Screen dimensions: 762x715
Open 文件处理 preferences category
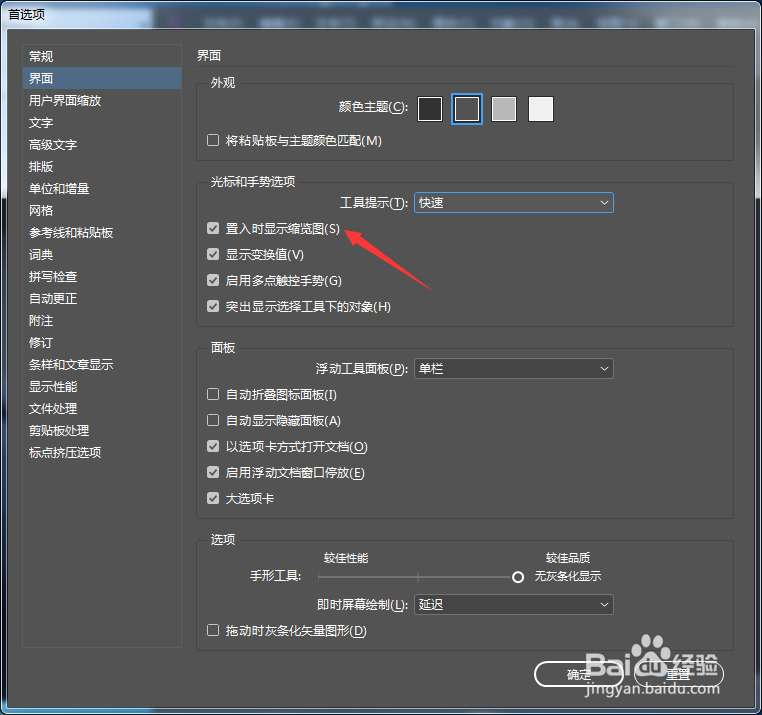102,409
